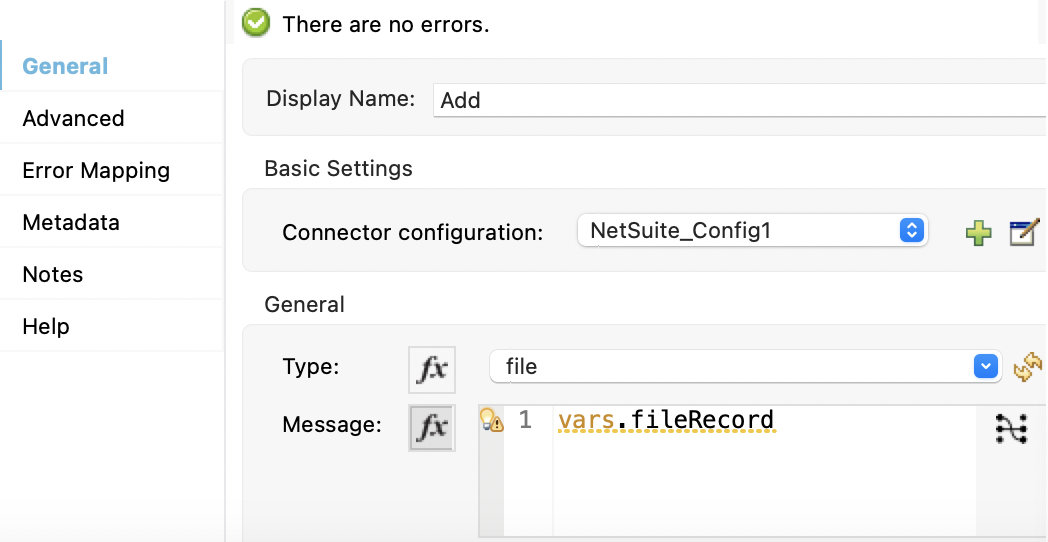The width and height of the screenshot is (1048, 542).
Task: Click the green plus to add connector configuration
Action: click(x=977, y=233)
